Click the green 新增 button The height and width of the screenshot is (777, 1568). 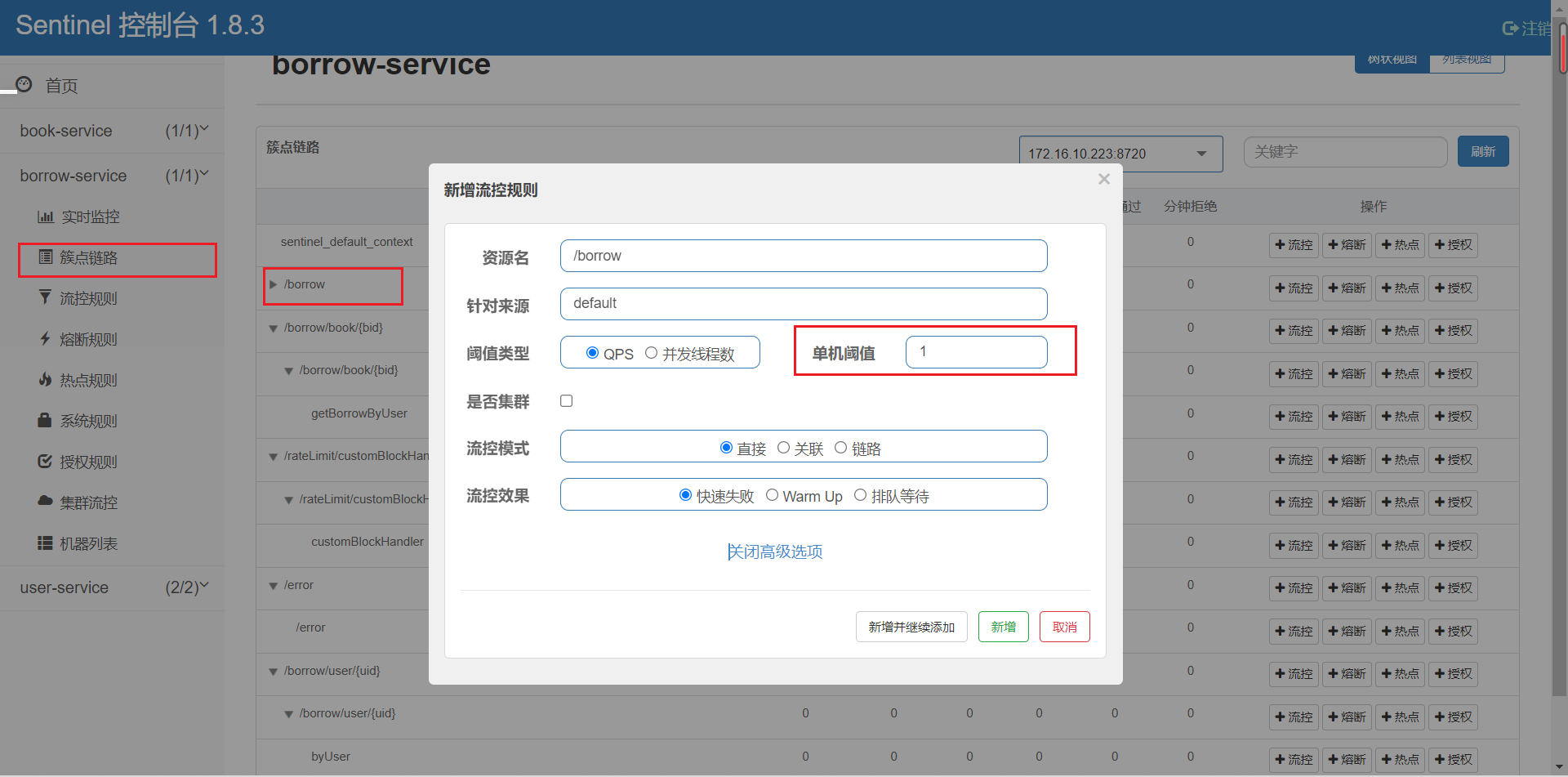click(1004, 627)
